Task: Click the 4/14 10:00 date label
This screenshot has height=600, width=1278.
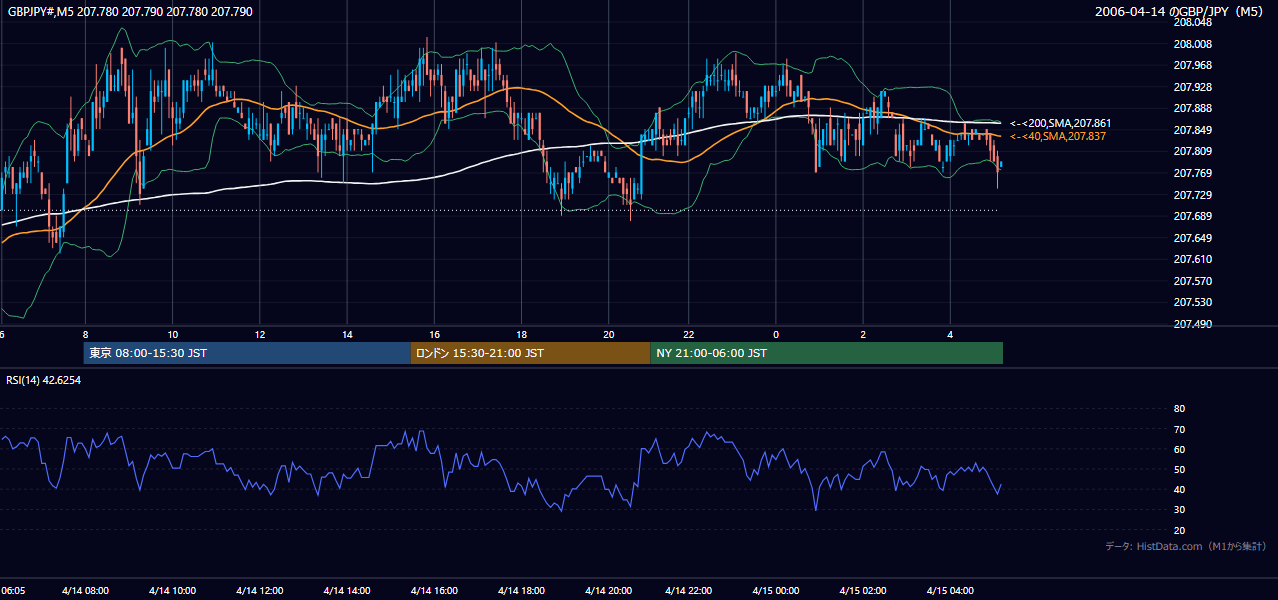Action: pyautogui.click(x=172, y=591)
